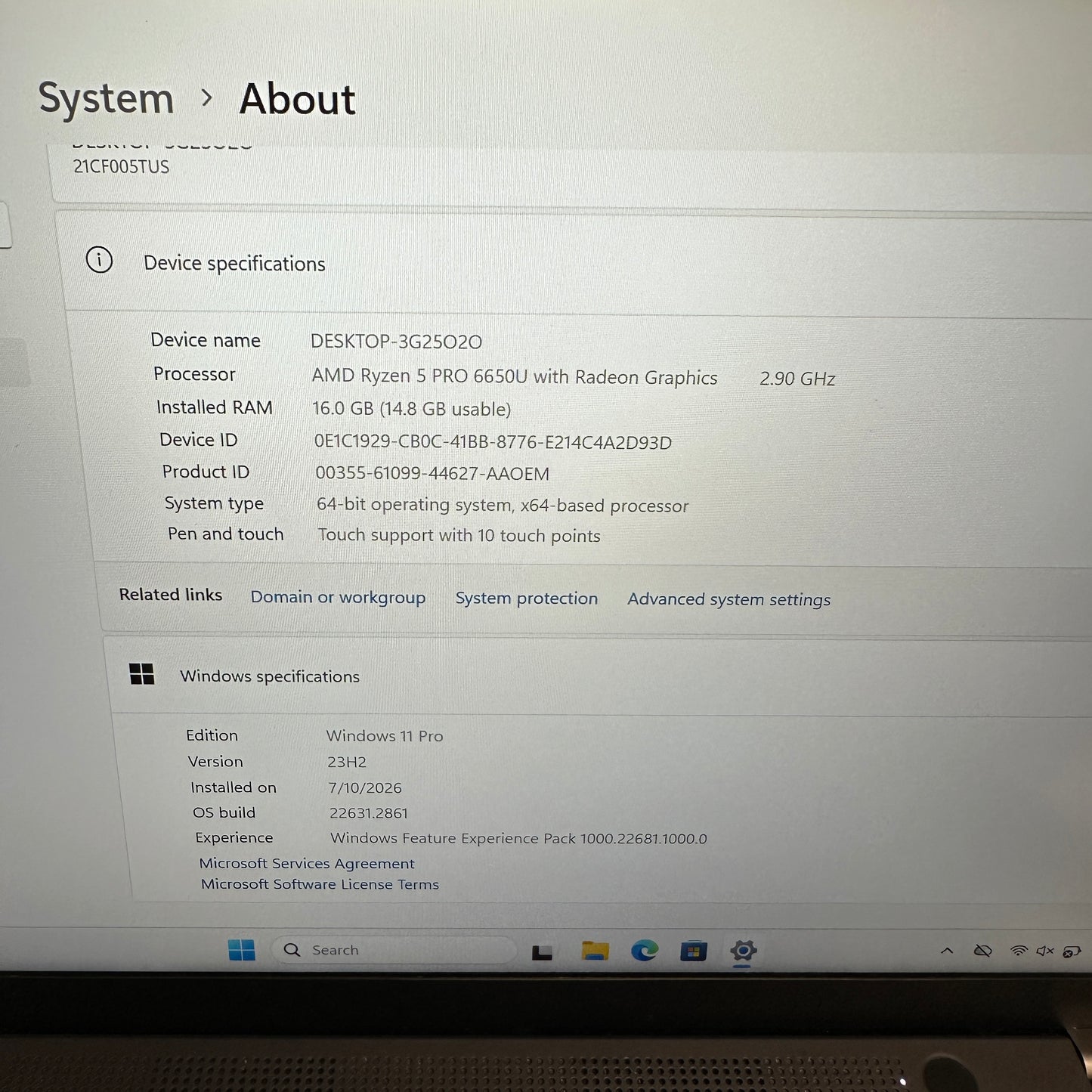Click the Installed RAM label

[214, 407]
